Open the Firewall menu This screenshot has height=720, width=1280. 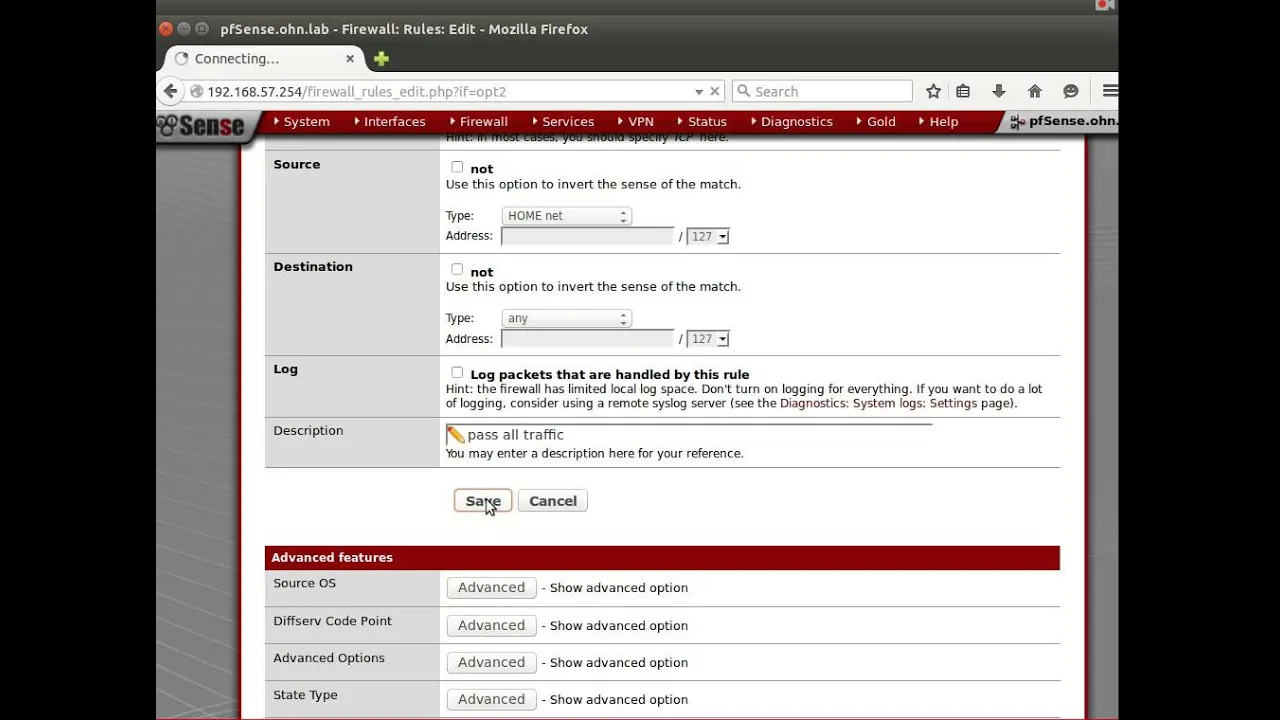coord(484,121)
